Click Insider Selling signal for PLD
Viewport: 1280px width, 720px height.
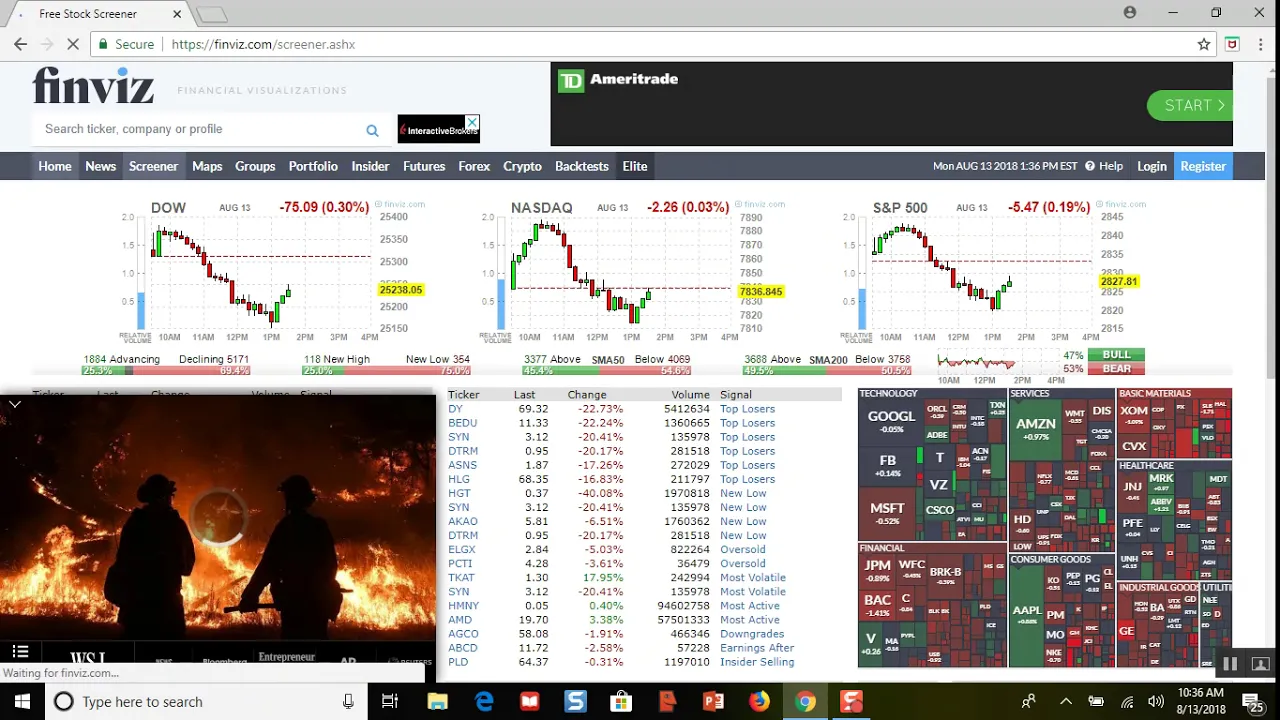click(757, 662)
